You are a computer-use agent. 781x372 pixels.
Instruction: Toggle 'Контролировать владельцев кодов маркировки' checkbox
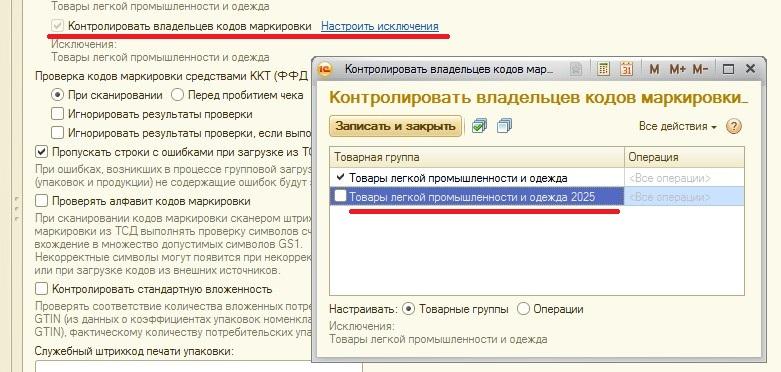tap(58, 26)
